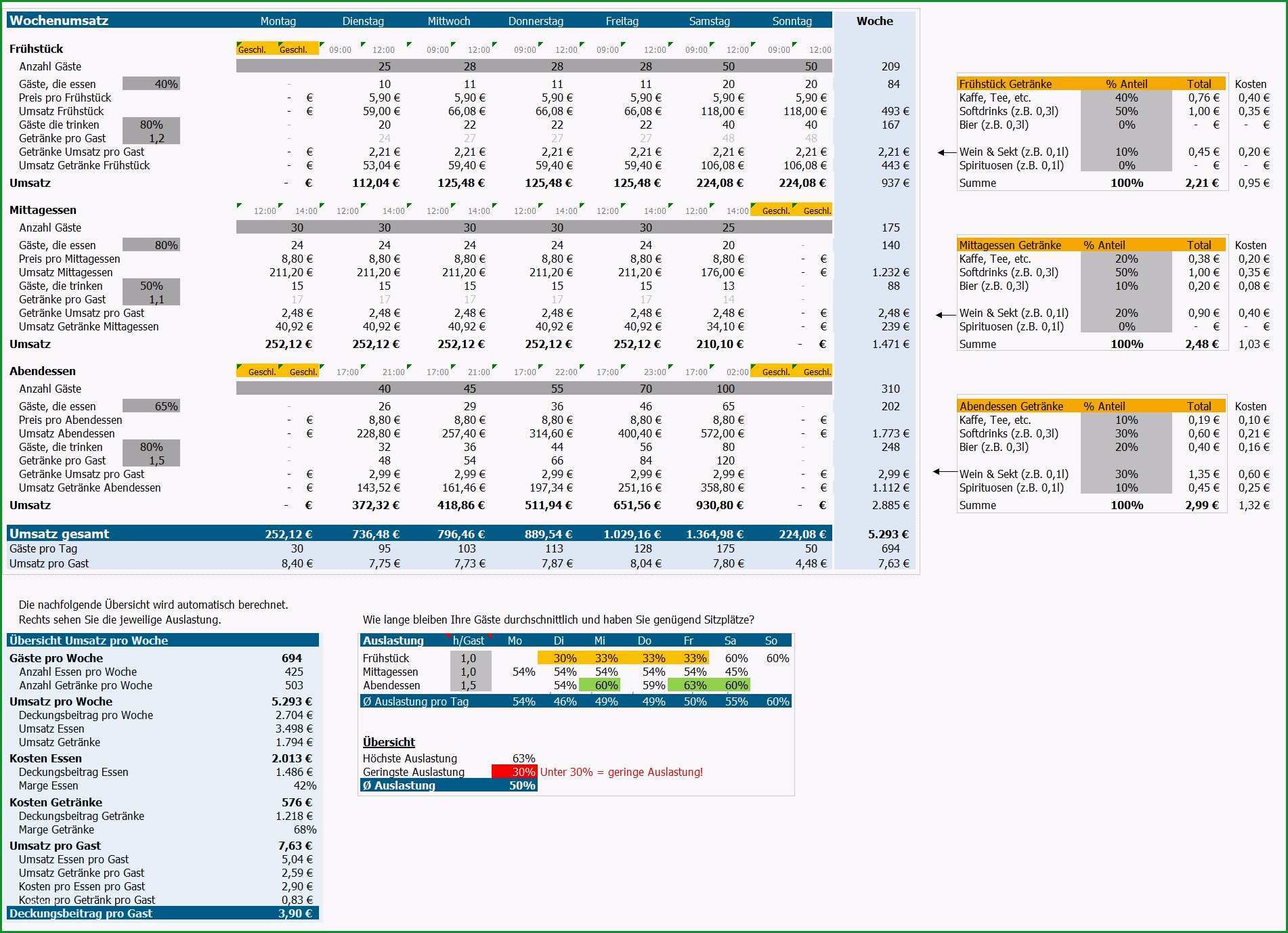
Task: Click the arrow left of Mittagessen Getränke table
Action: [x=945, y=315]
